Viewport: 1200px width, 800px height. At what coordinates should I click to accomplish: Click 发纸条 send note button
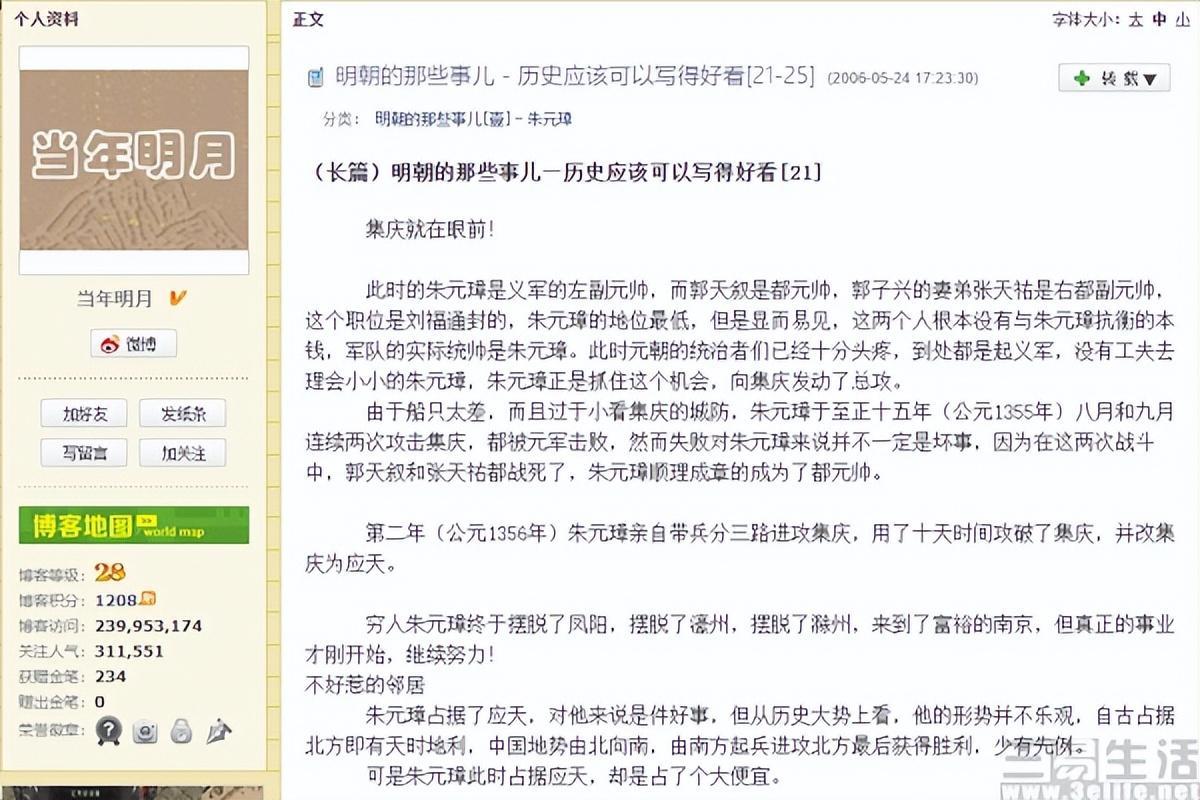[x=182, y=413]
